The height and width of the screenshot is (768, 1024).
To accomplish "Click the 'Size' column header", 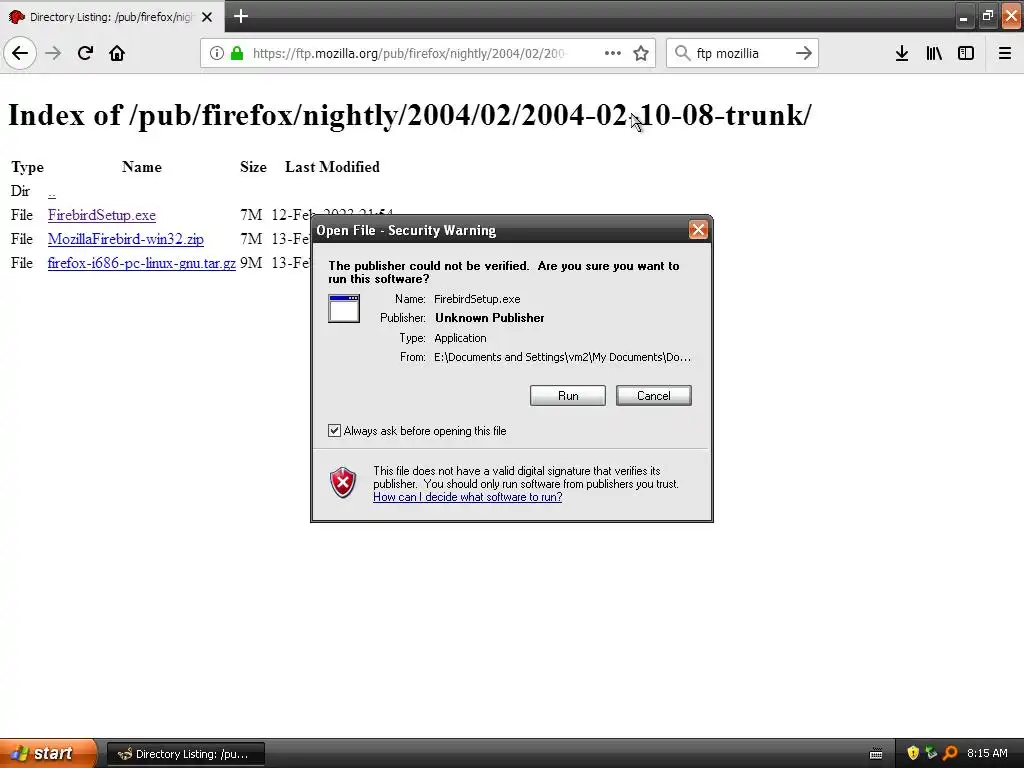I will coord(253,167).
